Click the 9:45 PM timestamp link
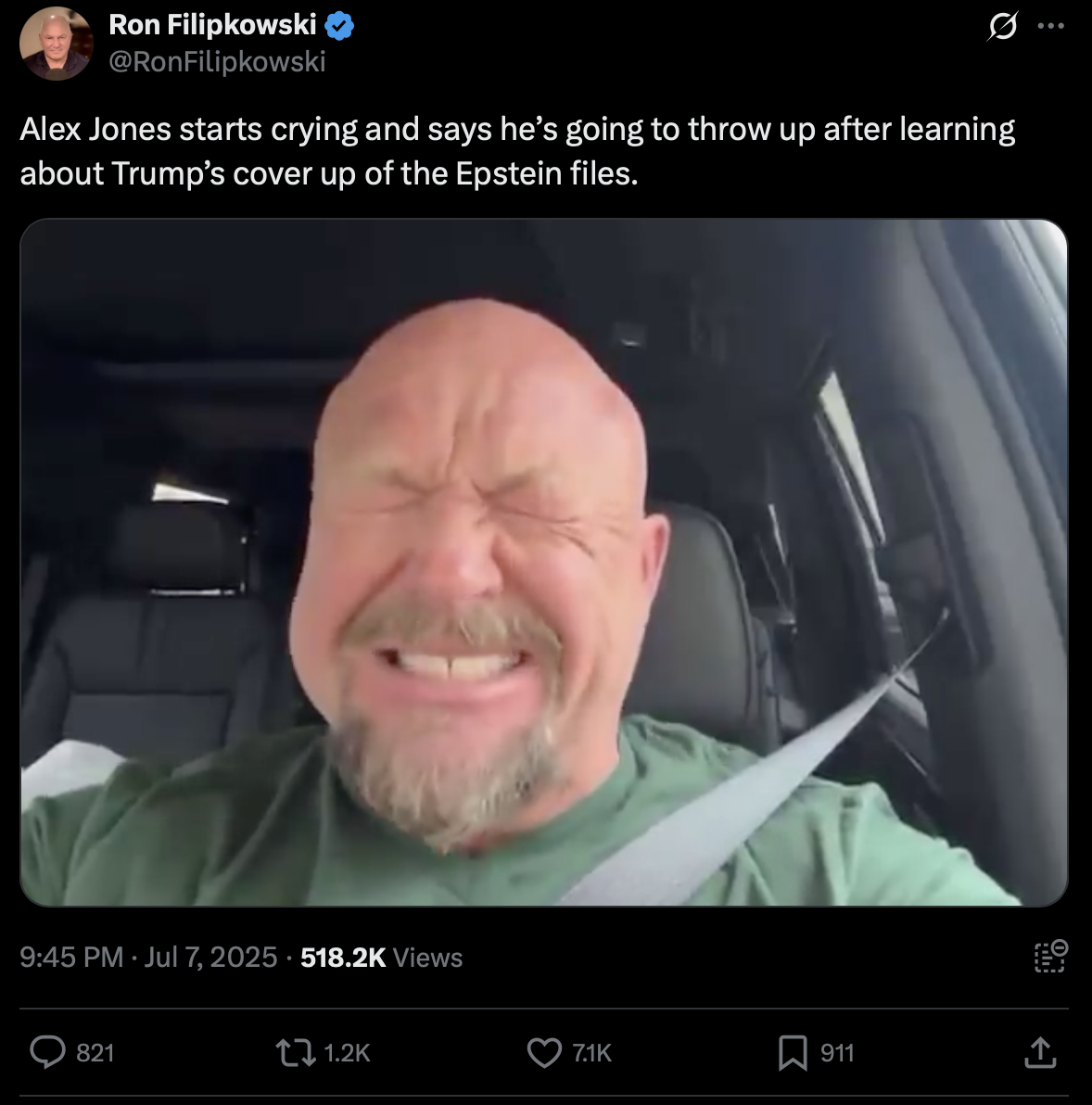This screenshot has height=1105, width=1092. [71, 957]
